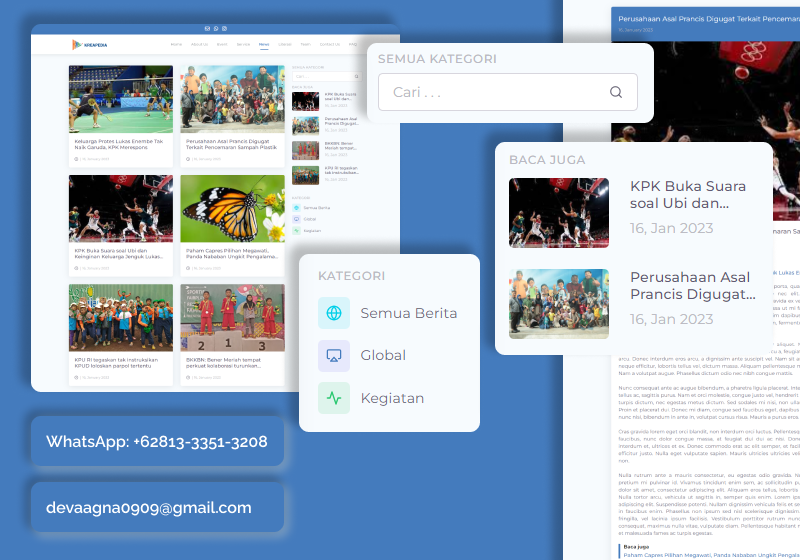Open the crowd with cartoon mural thumbnail in the article grid
The height and width of the screenshot is (560, 800).
[x=233, y=99]
